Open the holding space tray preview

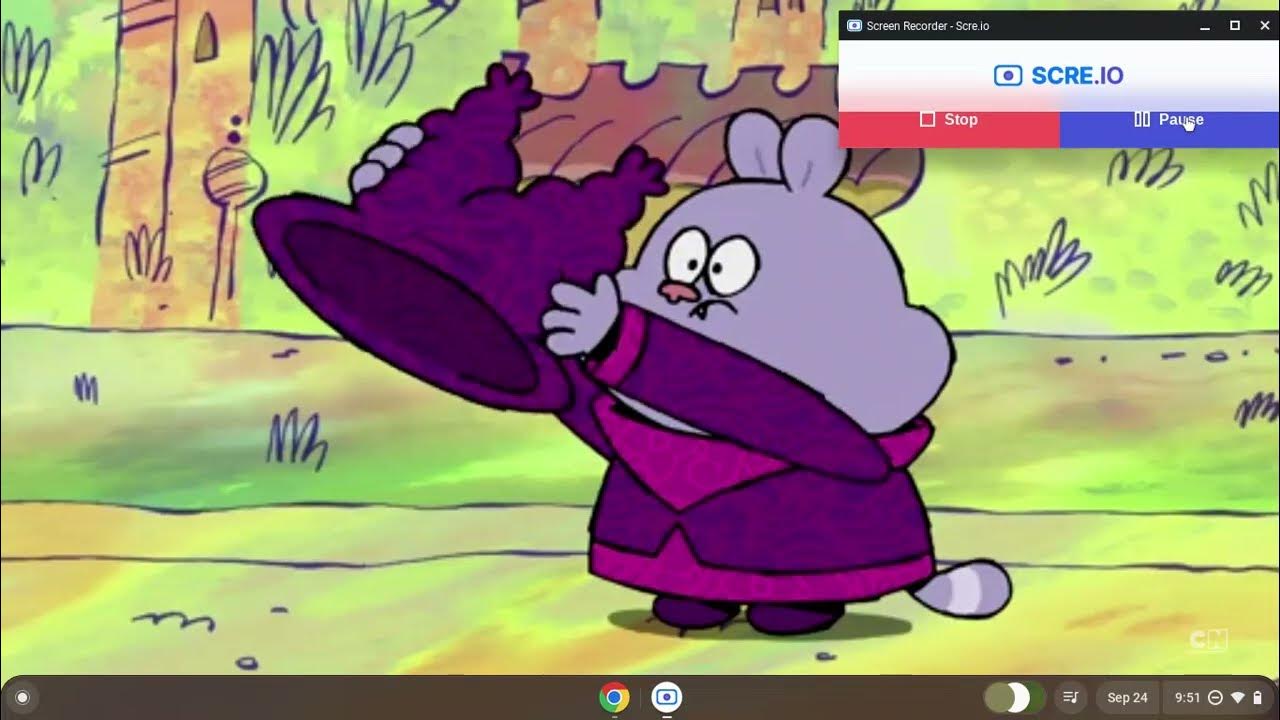(1014, 697)
